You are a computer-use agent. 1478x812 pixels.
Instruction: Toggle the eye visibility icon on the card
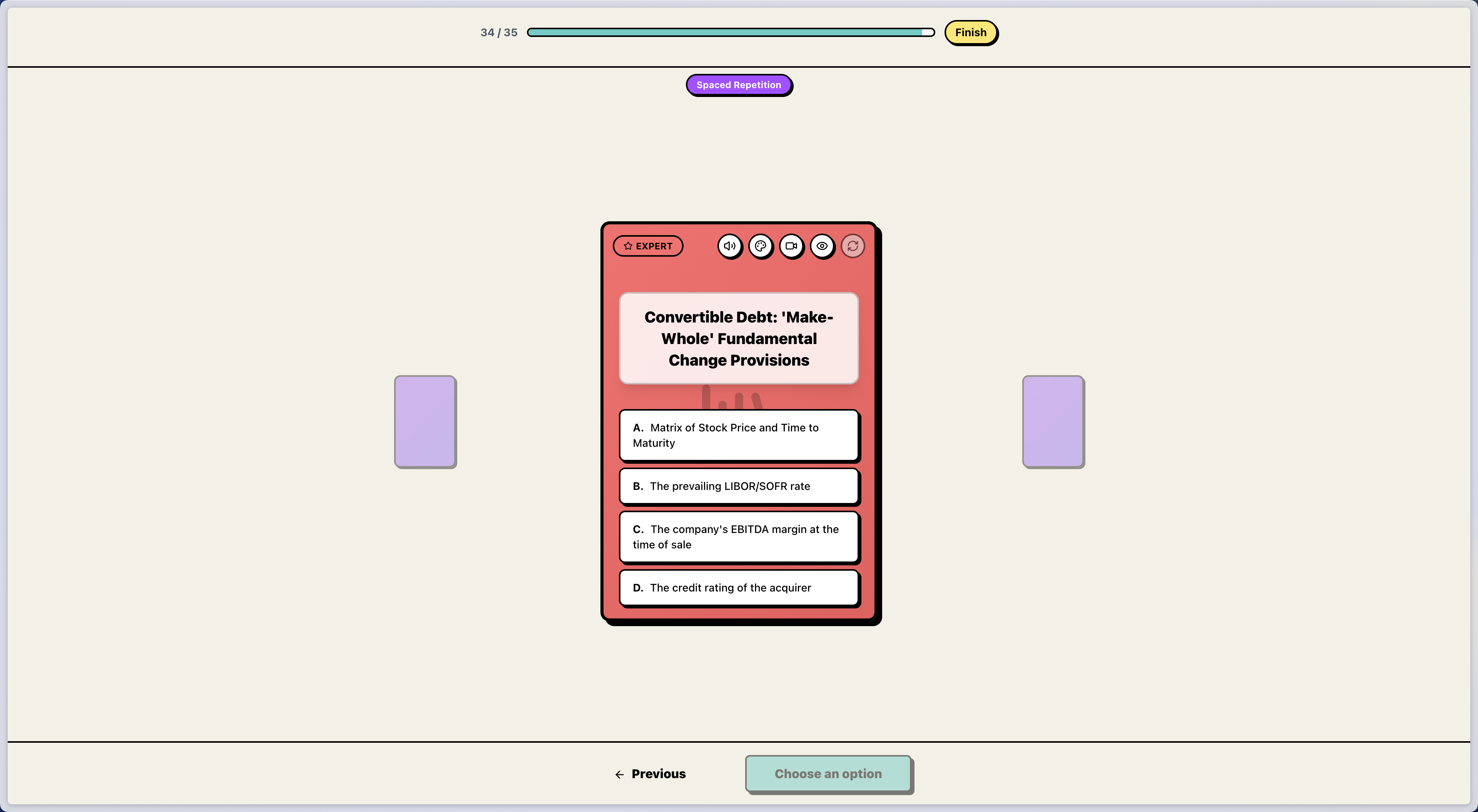[822, 246]
